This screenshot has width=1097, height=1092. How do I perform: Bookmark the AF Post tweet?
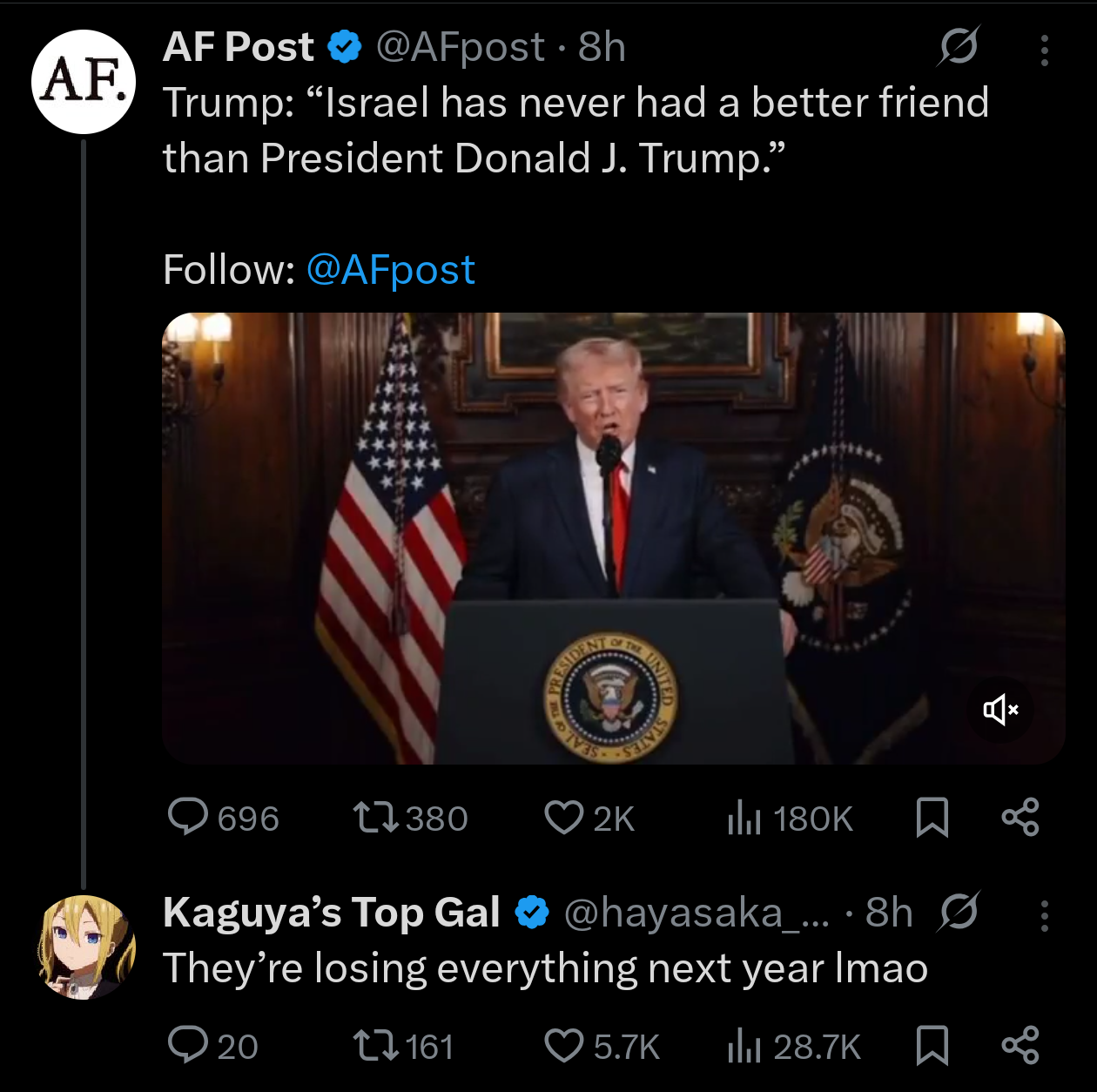click(x=932, y=818)
